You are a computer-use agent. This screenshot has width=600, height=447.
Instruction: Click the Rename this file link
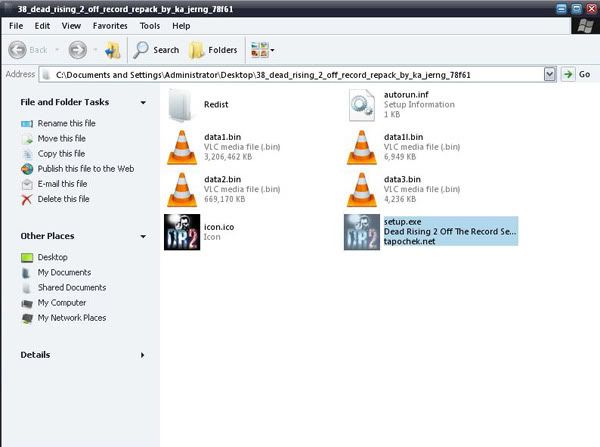click(x=67, y=124)
